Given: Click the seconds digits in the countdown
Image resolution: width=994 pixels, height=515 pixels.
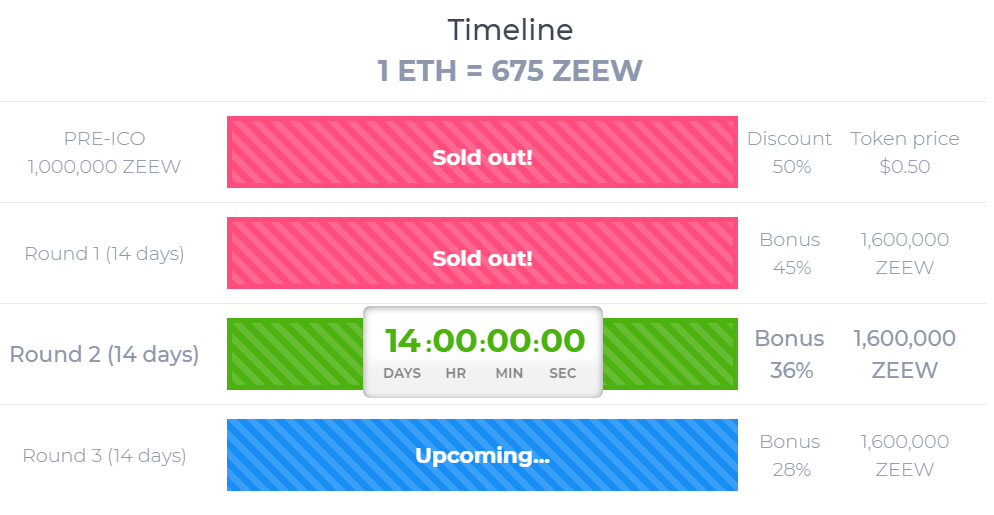Looking at the screenshot, I should tap(563, 341).
